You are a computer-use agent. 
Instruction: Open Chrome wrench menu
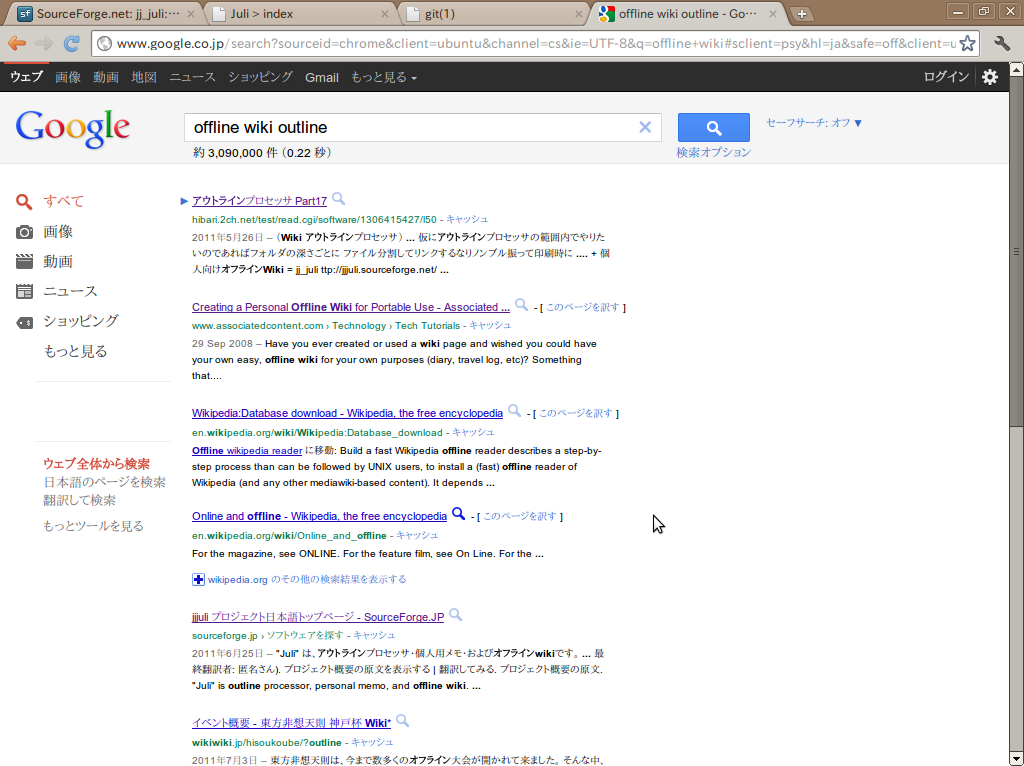coord(1002,44)
